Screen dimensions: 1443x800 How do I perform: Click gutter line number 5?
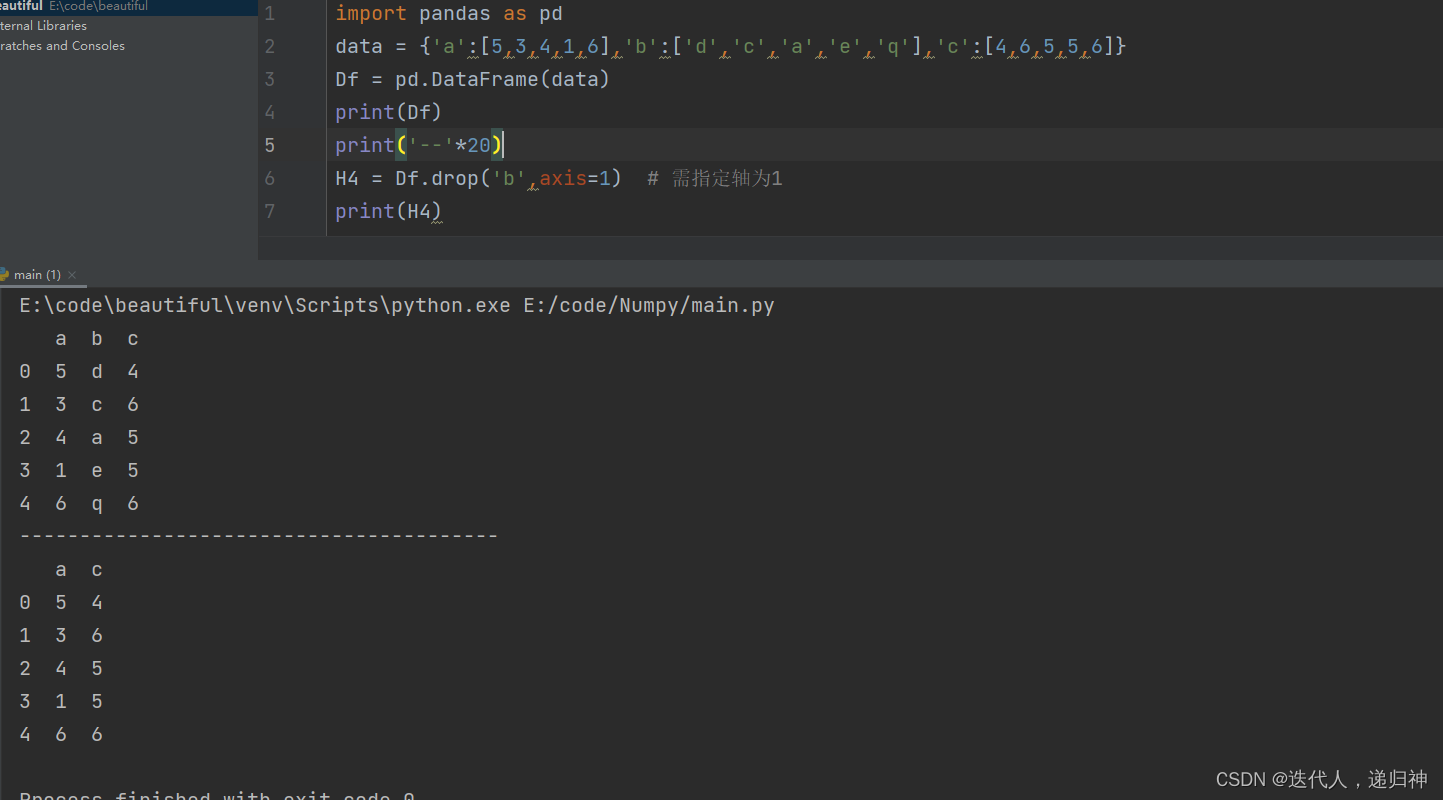pyautogui.click(x=270, y=146)
